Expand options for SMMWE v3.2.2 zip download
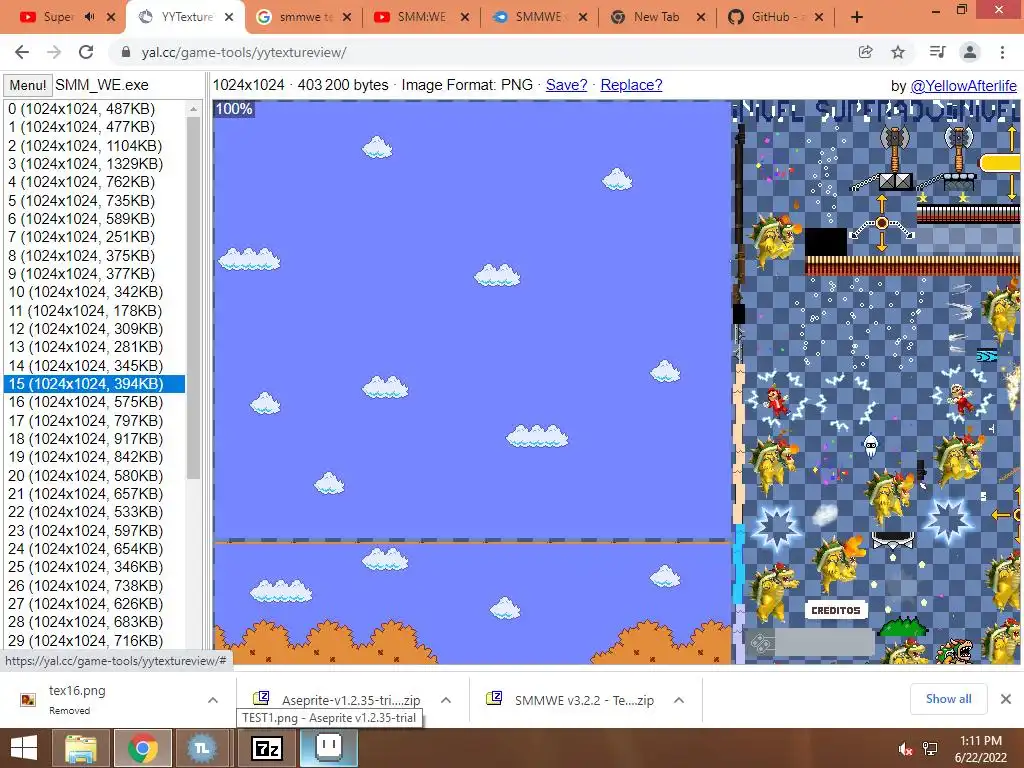Screen dimensions: 1024x768 679,700
